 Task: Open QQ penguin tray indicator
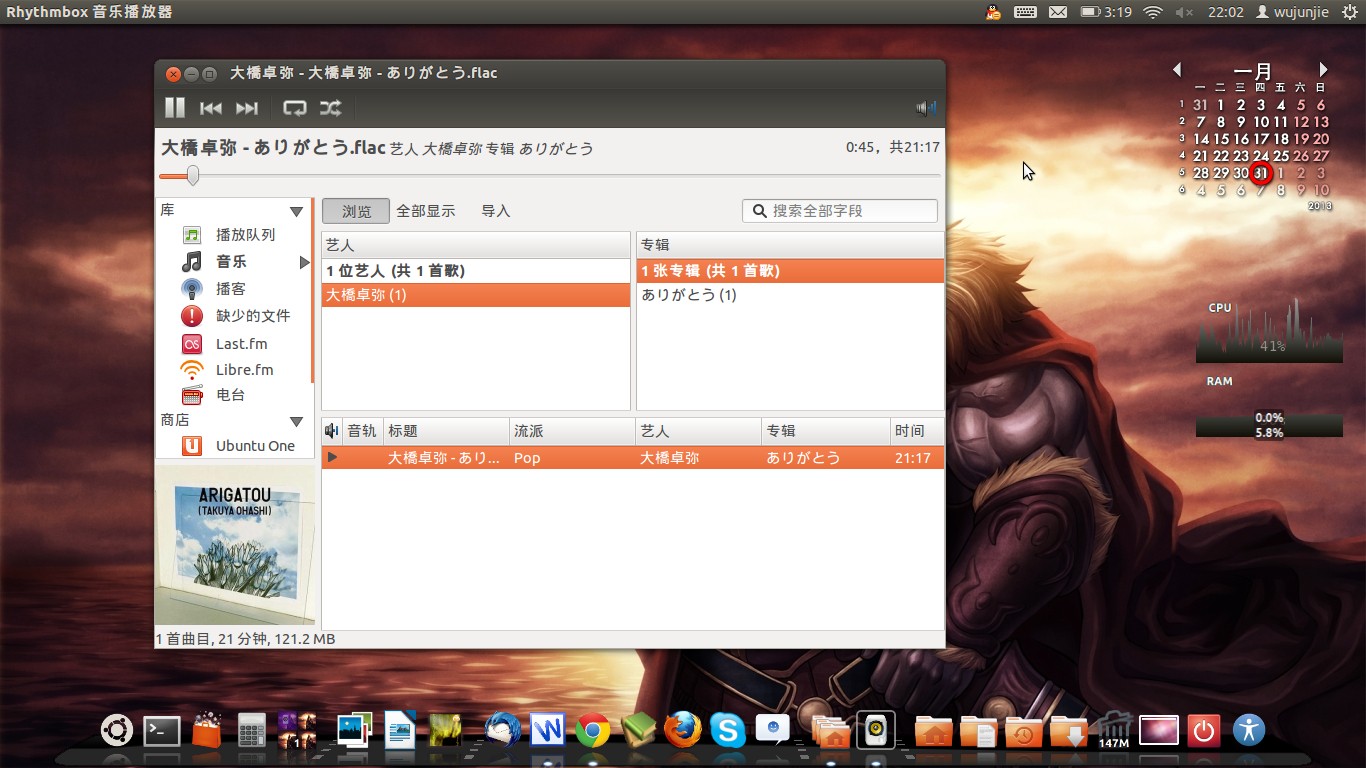(x=992, y=12)
